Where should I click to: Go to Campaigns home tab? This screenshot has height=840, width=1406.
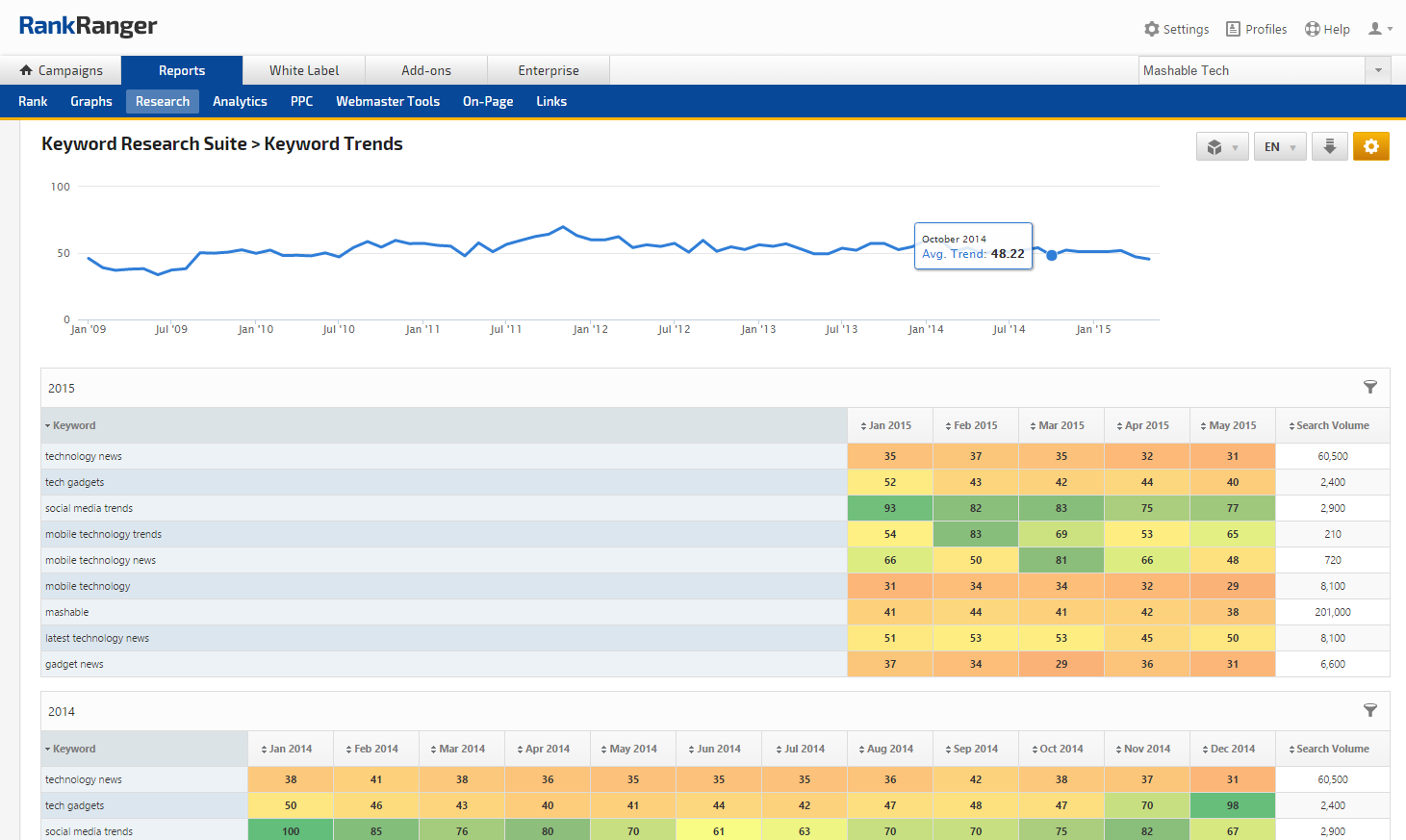[61, 70]
